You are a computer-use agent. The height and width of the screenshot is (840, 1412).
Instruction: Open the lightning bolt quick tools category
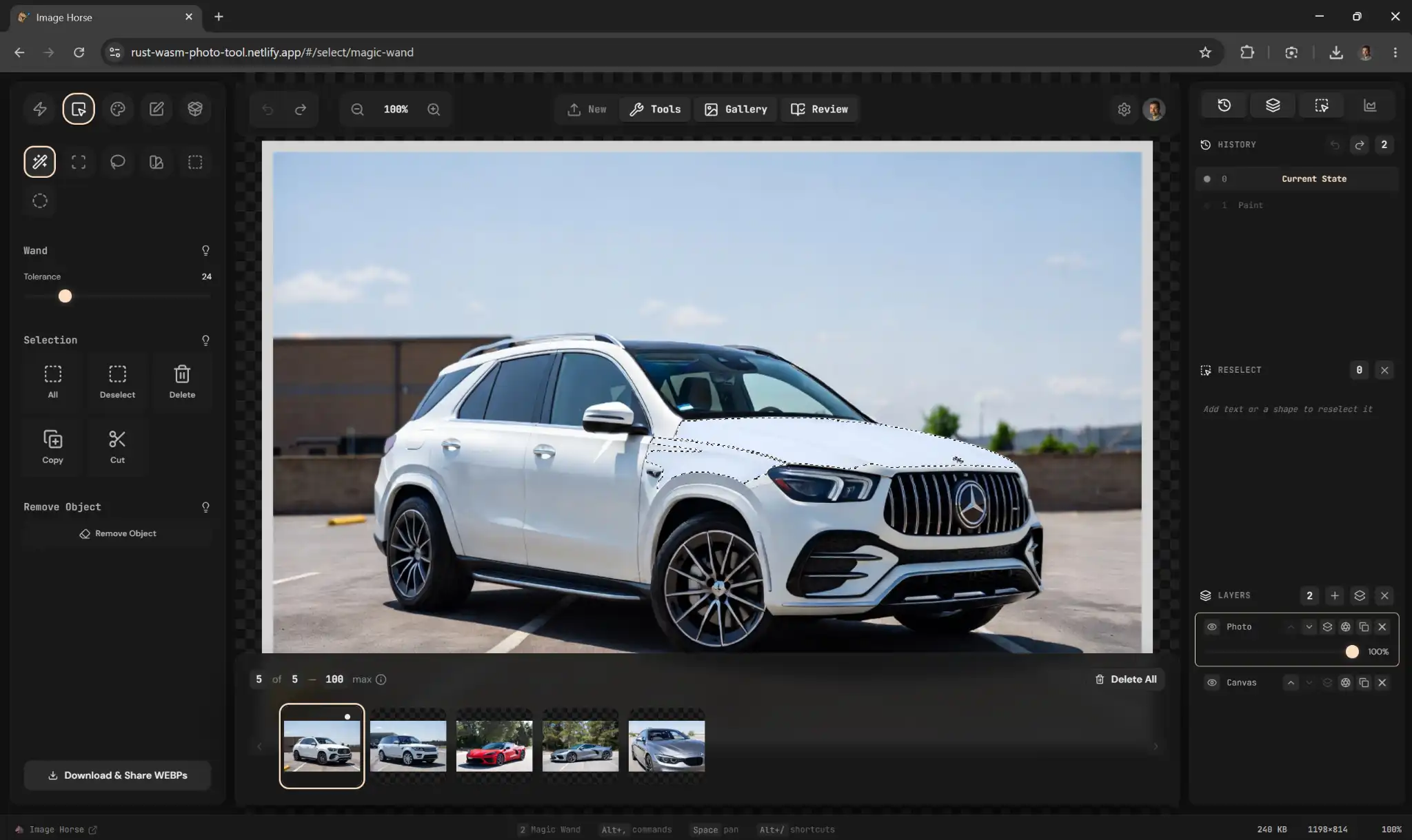(x=40, y=109)
